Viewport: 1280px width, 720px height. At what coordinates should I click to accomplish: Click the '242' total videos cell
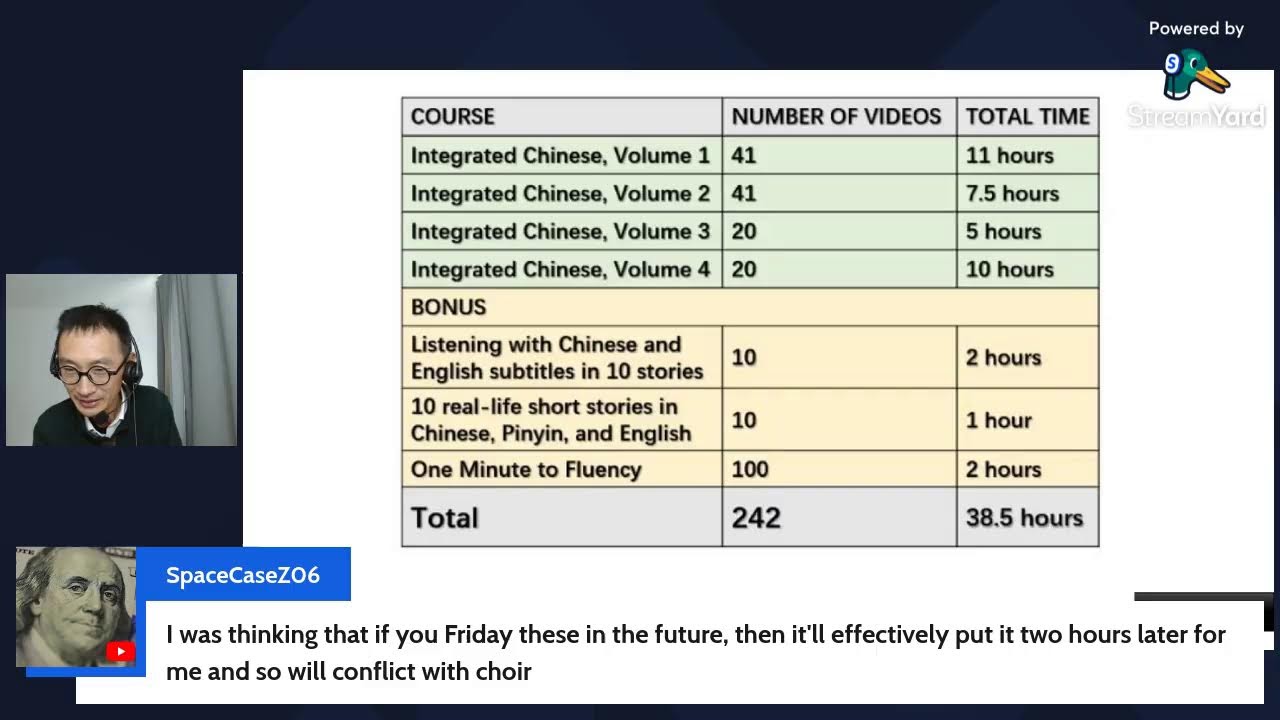pos(839,517)
